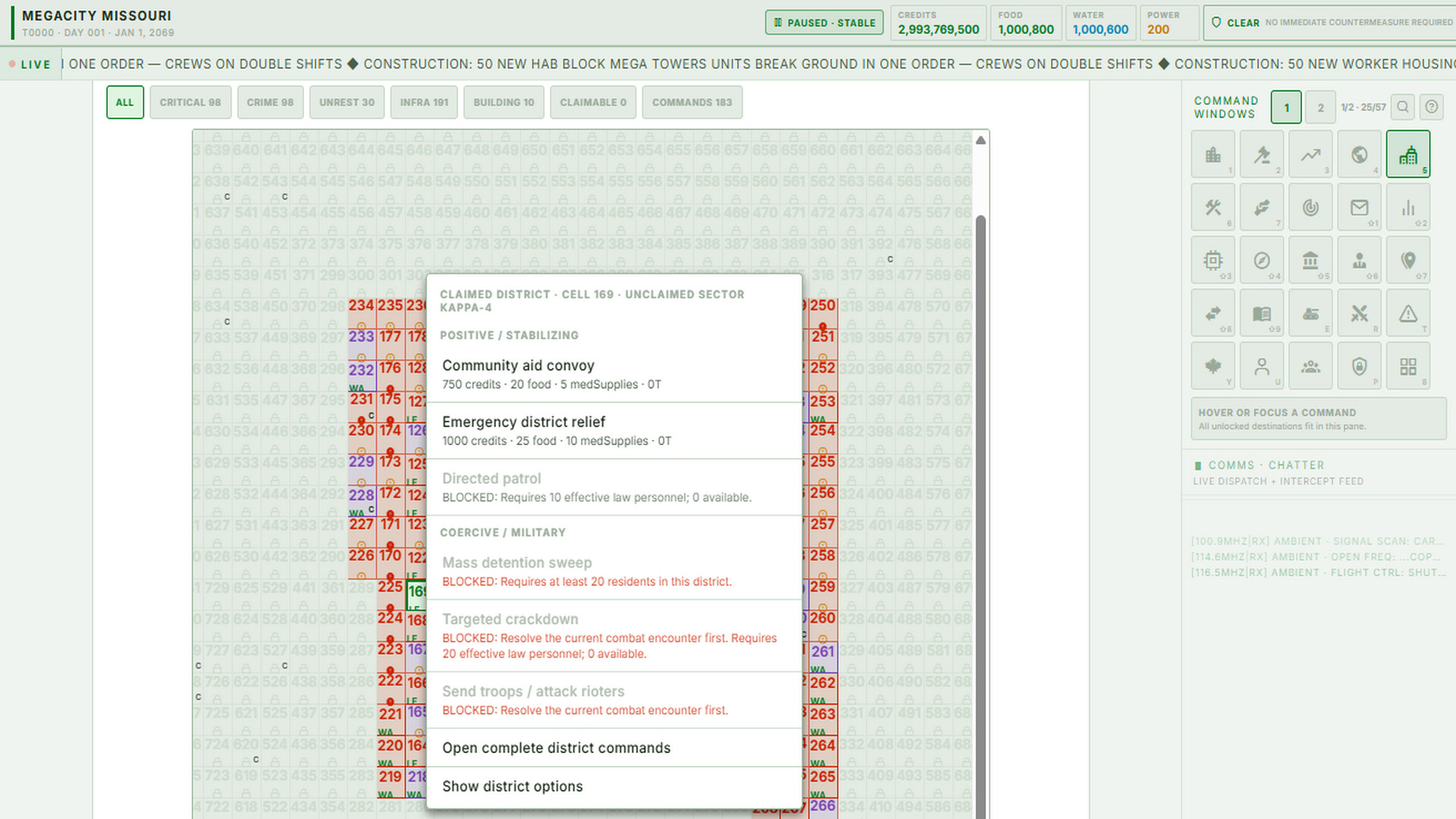1456x819 pixels.
Task: Open complete district commands
Action: tap(614, 748)
